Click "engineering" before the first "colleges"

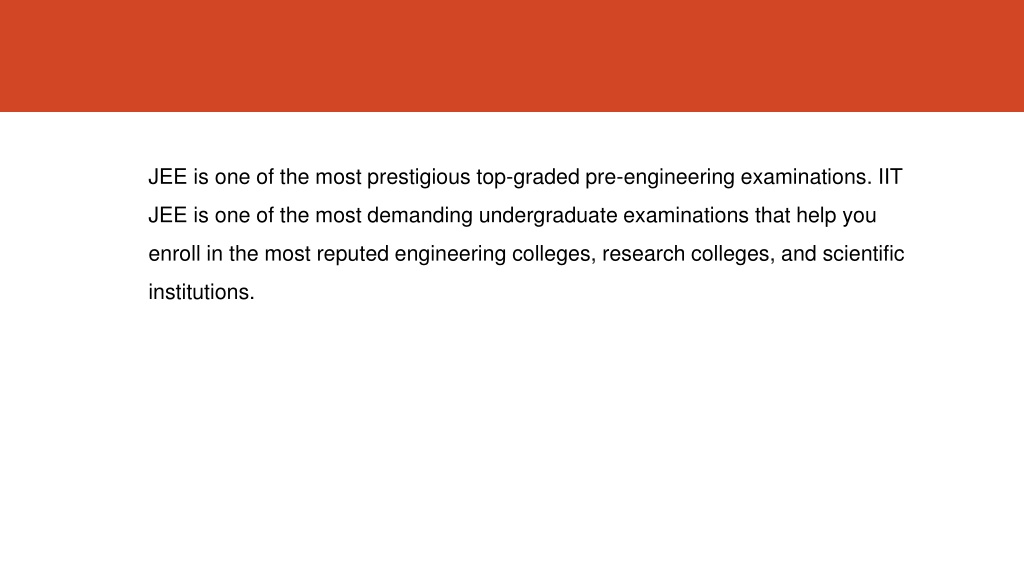click(x=450, y=255)
